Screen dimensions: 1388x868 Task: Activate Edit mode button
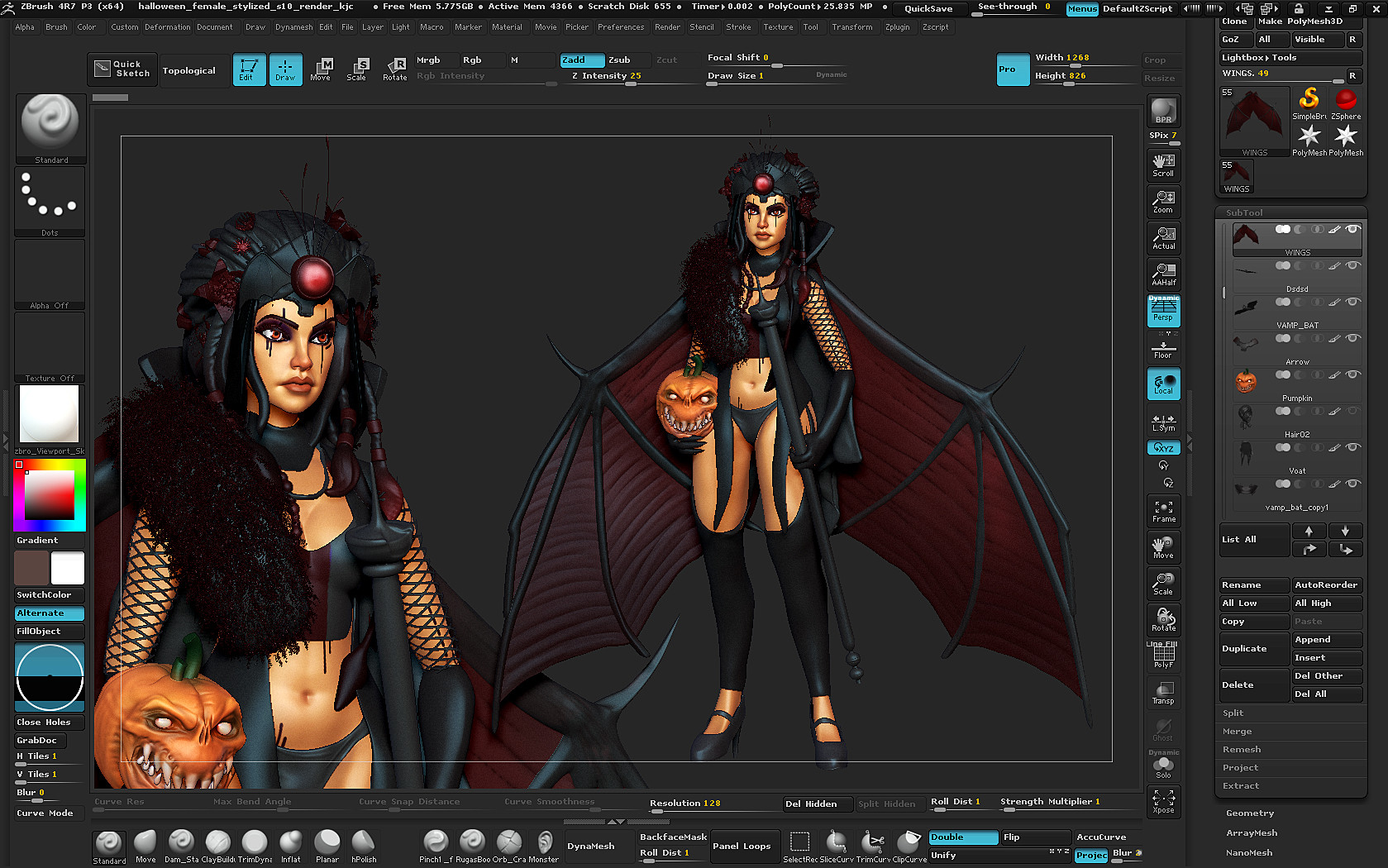coord(249,69)
